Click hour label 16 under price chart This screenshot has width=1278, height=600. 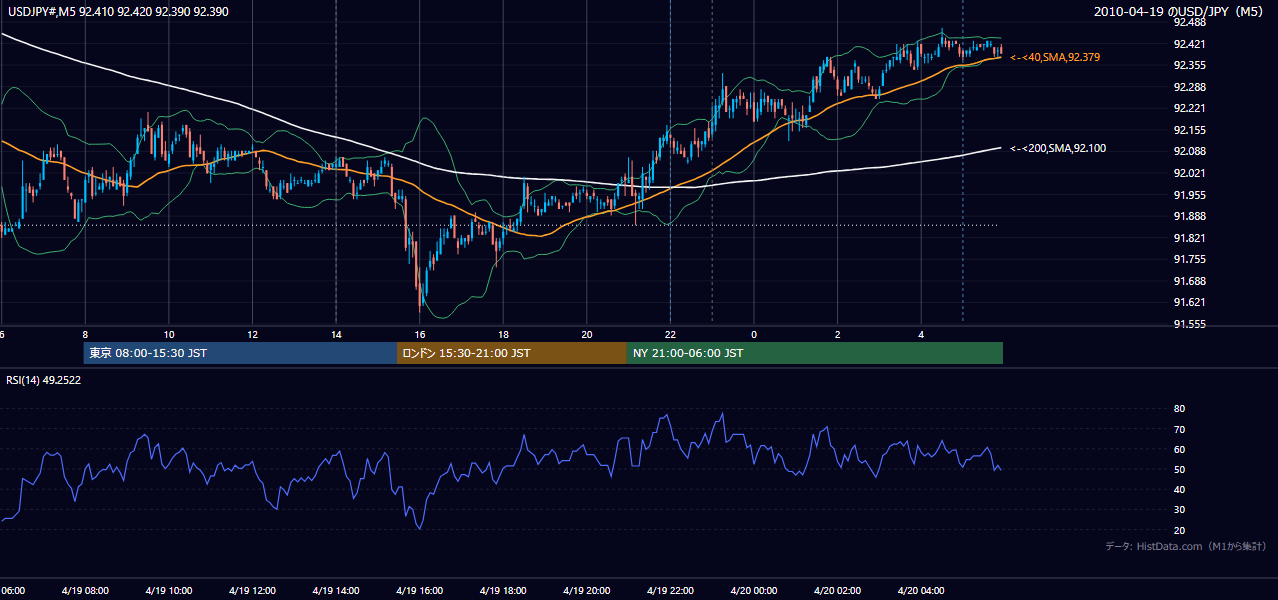click(x=420, y=335)
